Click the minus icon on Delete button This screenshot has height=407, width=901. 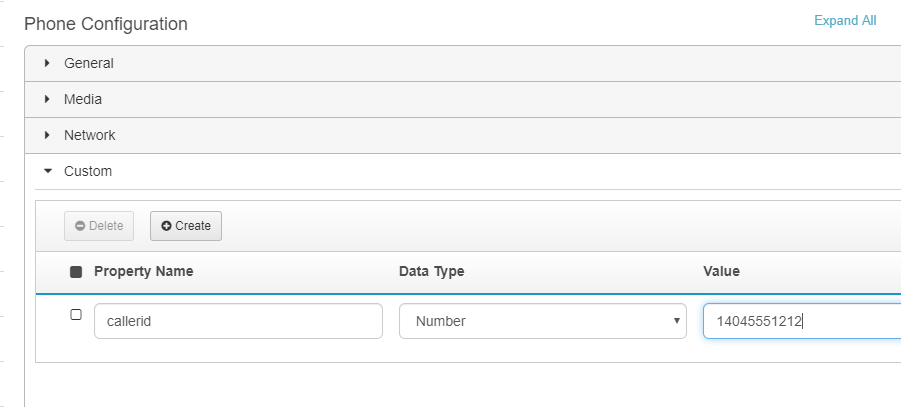pyautogui.click(x=80, y=226)
